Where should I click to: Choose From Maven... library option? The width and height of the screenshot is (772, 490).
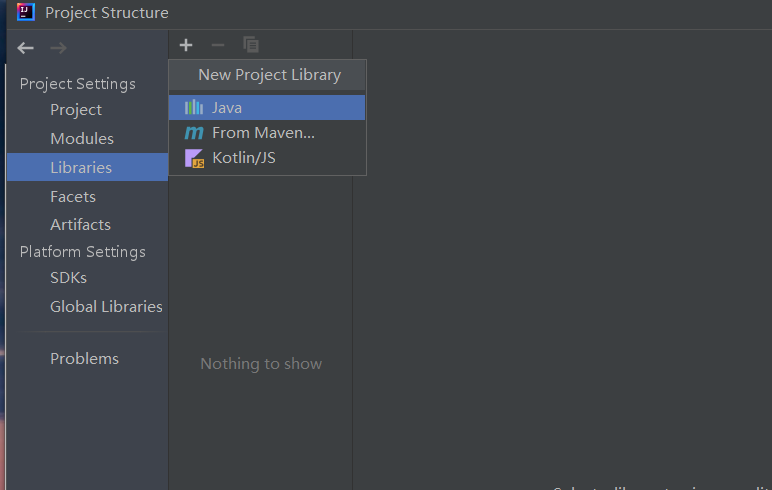[267, 132]
